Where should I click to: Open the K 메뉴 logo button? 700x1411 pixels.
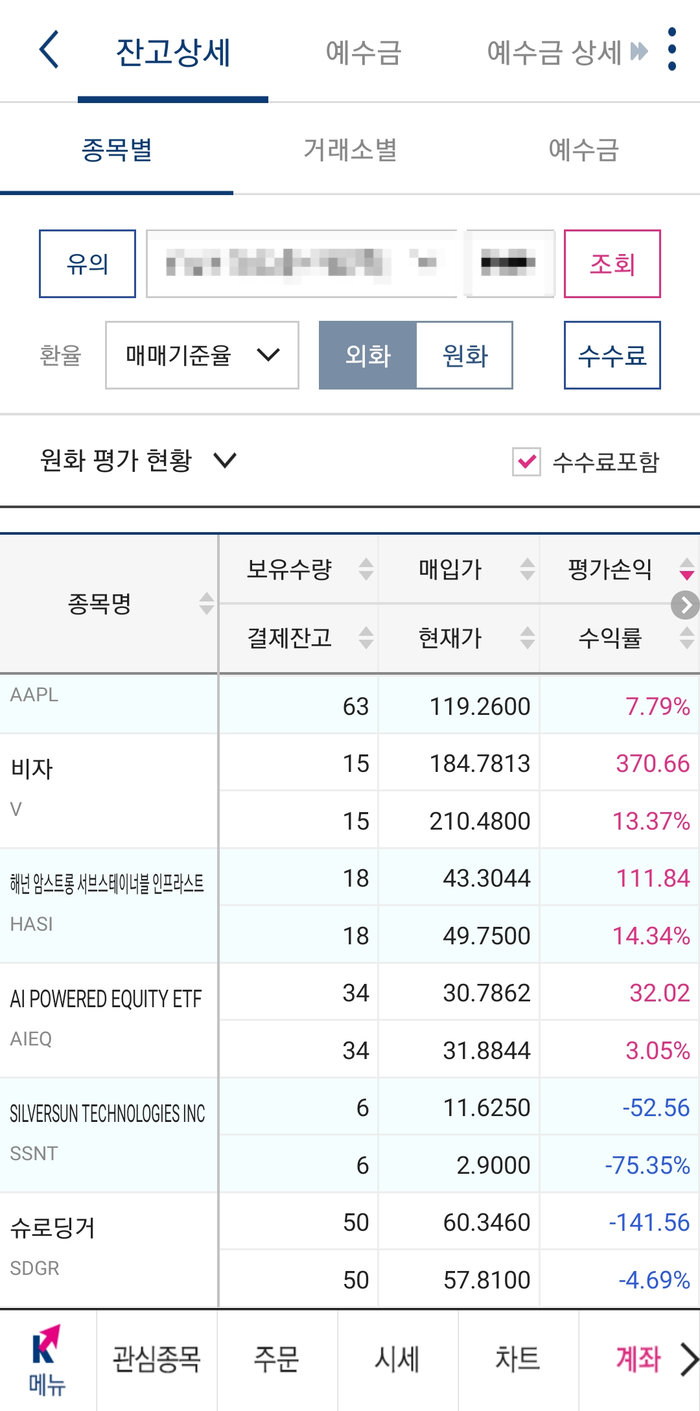tap(46, 1360)
